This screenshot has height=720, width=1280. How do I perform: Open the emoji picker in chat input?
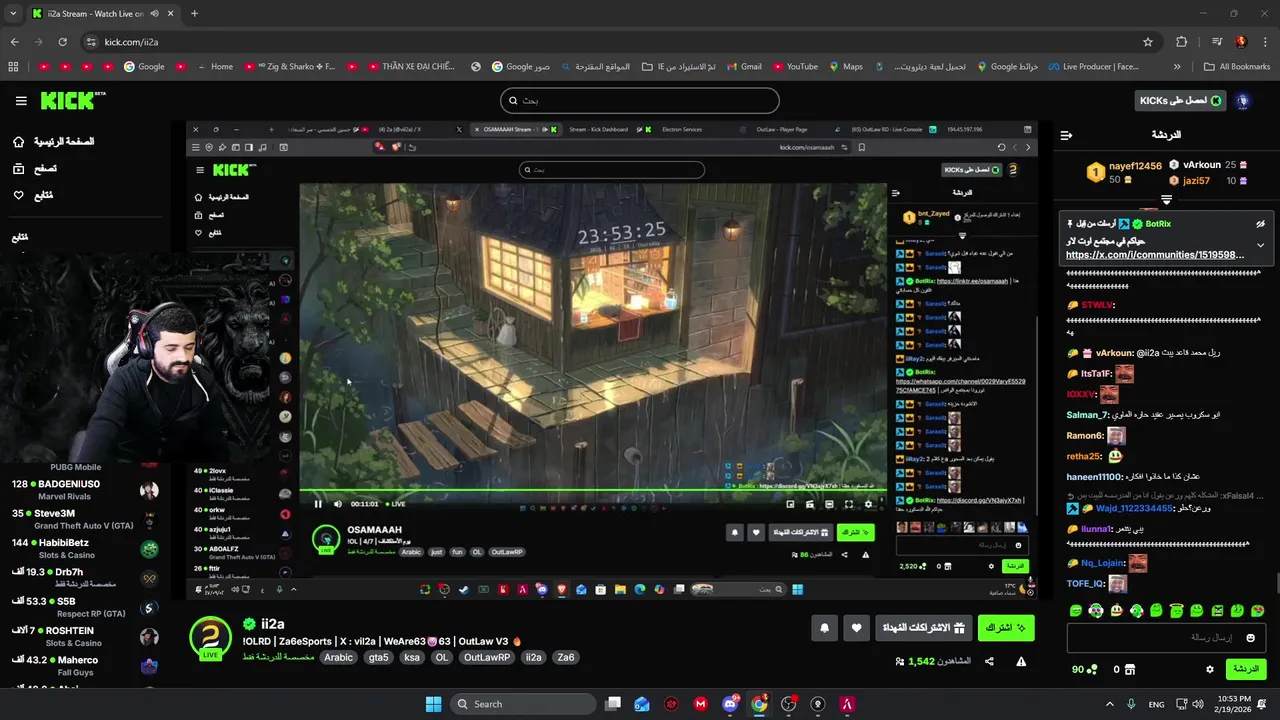click(1250, 638)
